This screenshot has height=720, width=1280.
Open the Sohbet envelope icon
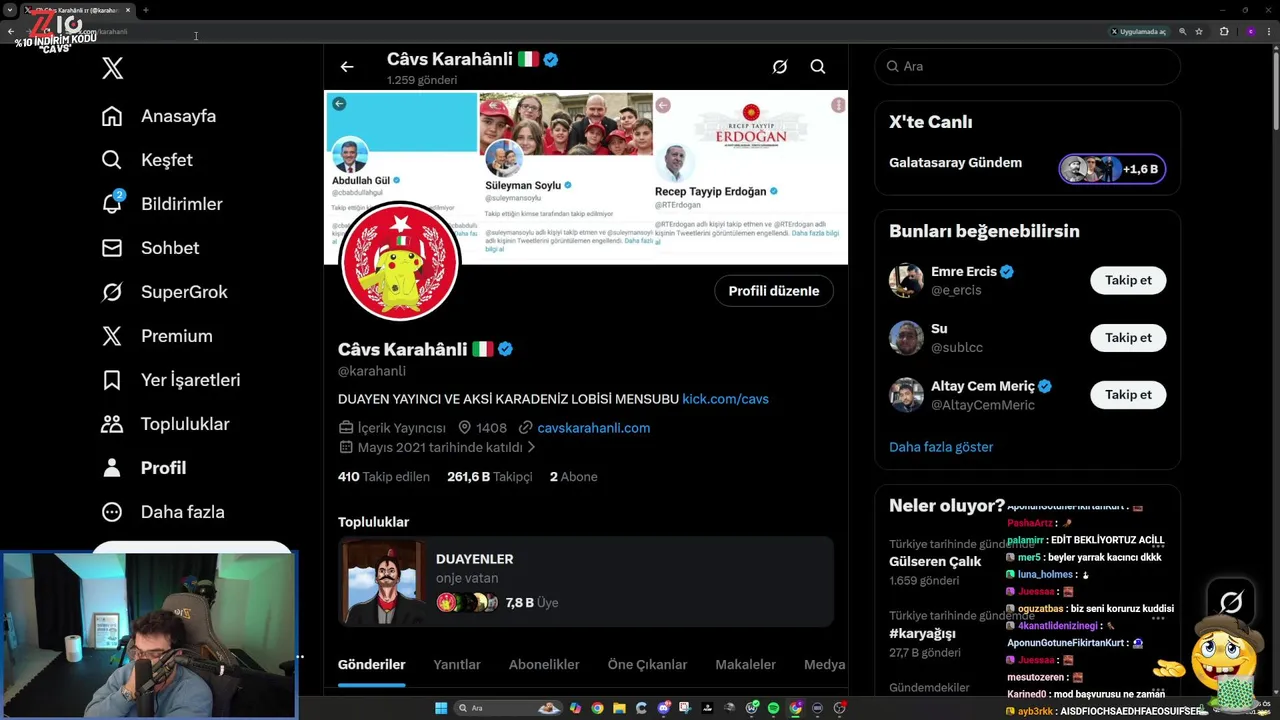[112, 248]
